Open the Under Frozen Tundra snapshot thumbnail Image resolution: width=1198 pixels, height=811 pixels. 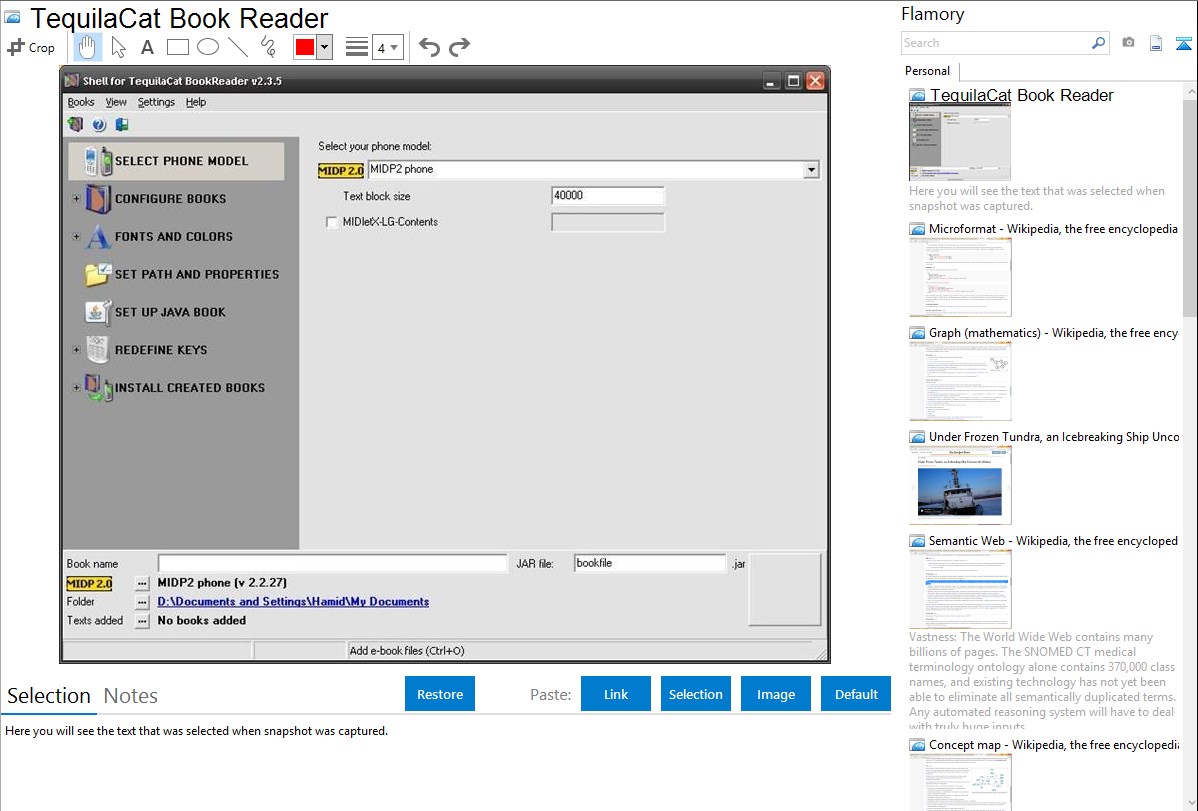pos(960,485)
